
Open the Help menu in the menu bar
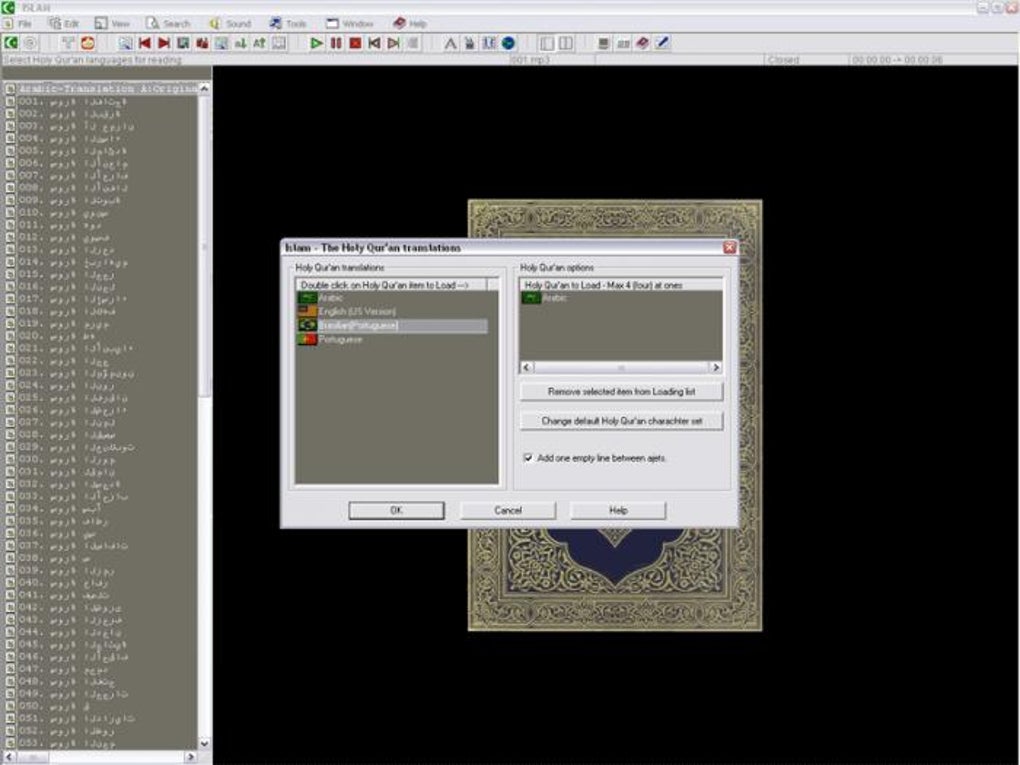(410, 23)
